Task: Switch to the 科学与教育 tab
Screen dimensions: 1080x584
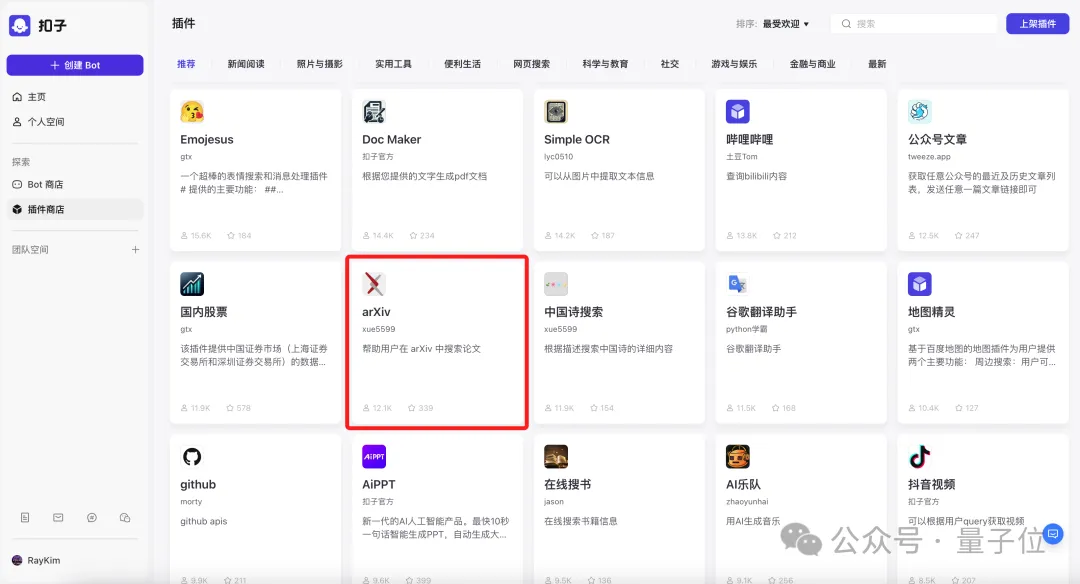Action: click(605, 64)
